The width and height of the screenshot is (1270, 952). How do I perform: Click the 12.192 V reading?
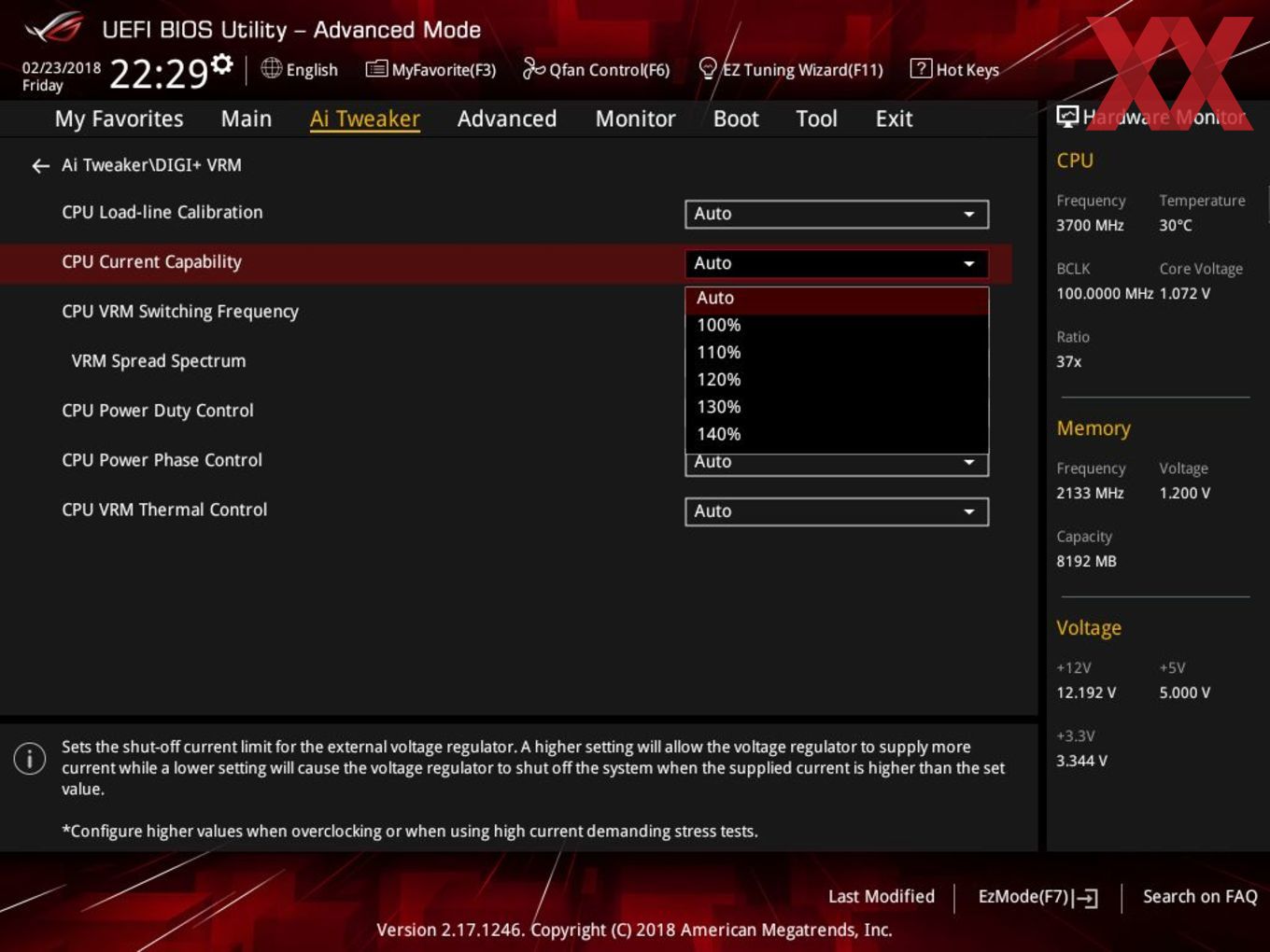[1086, 693]
